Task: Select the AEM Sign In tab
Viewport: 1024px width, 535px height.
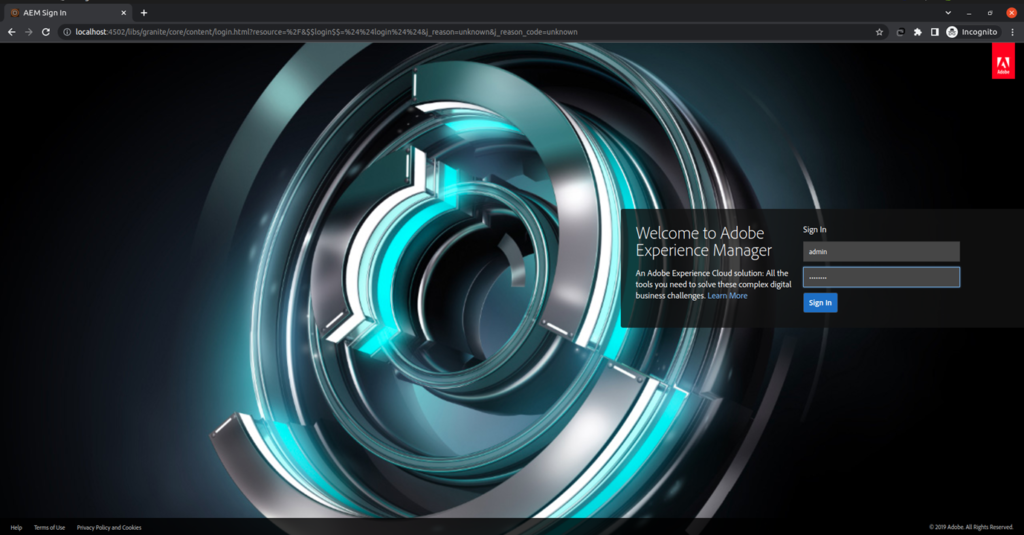Action: coord(65,12)
